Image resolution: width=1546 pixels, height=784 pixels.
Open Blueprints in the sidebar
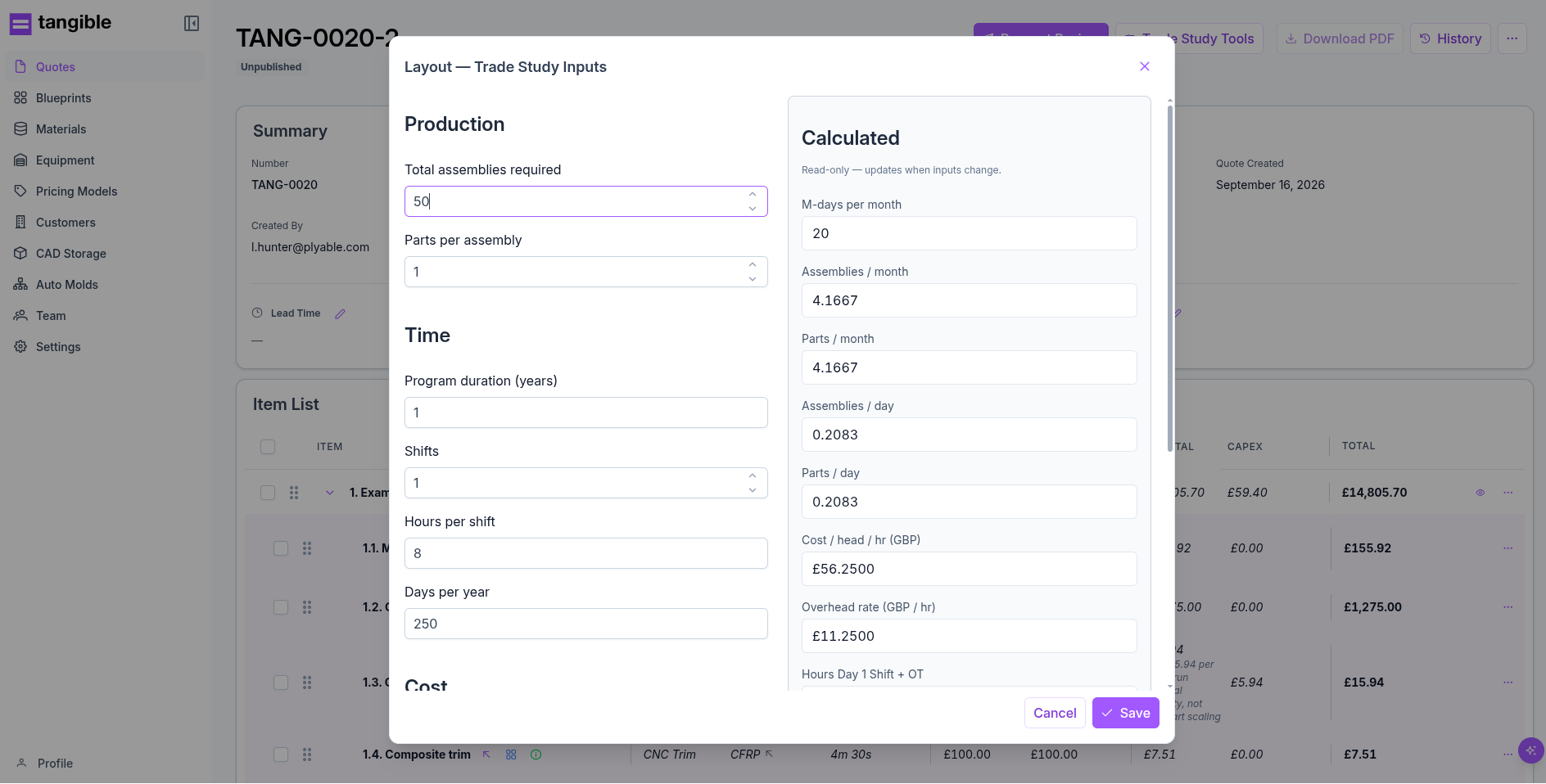point(64,98)
